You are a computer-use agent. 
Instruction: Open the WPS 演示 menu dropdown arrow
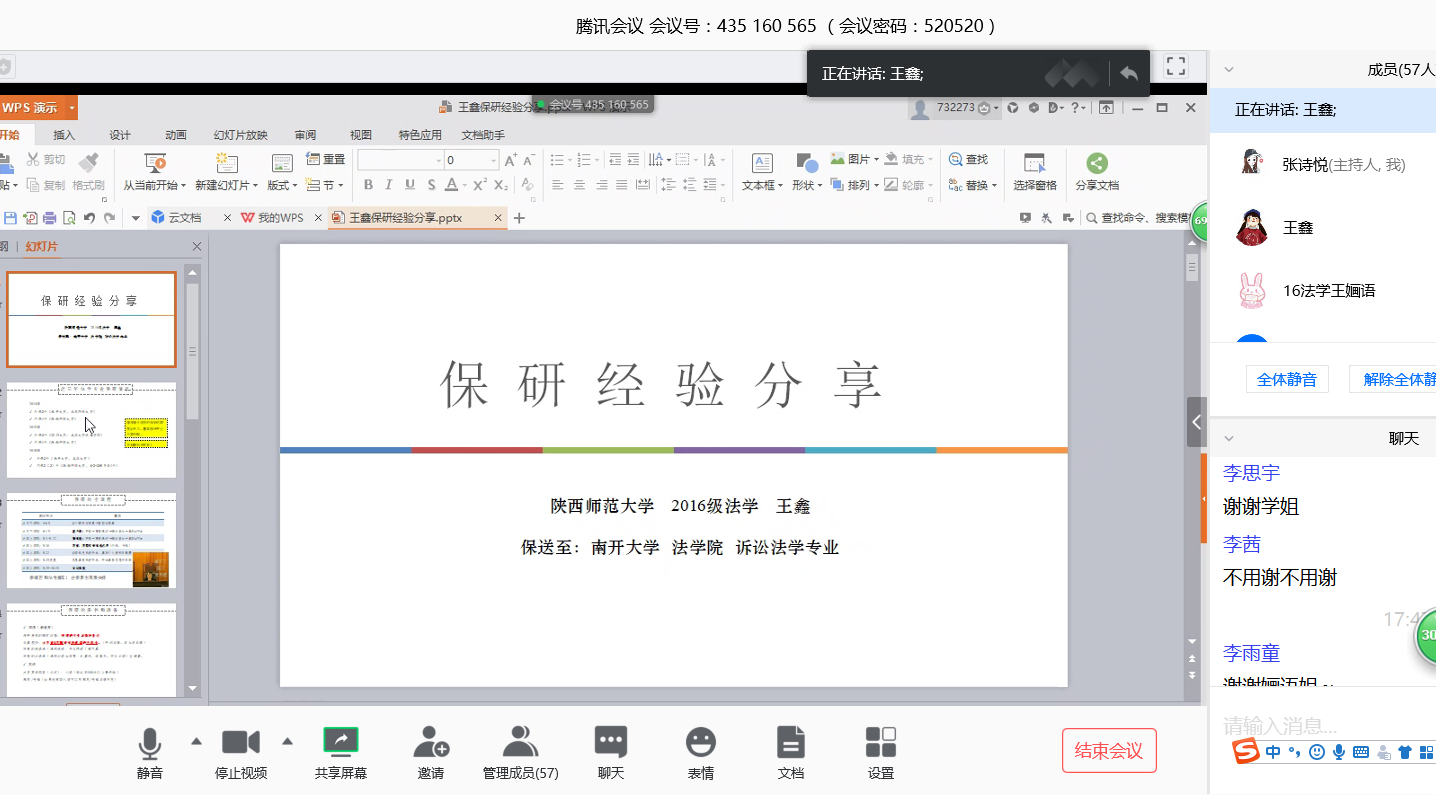coord(71,108)
